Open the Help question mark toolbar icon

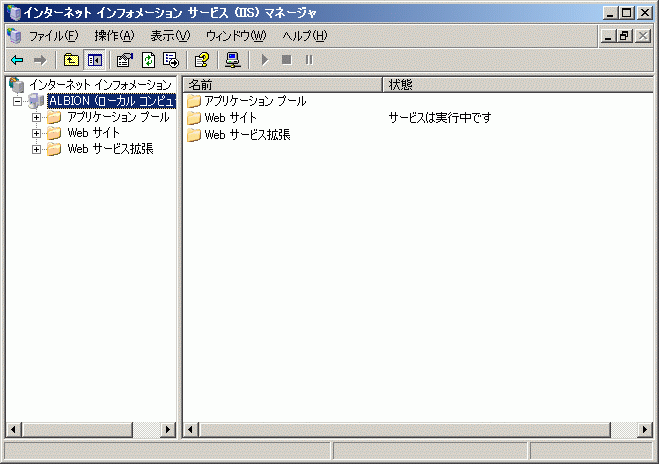[202, 60]
